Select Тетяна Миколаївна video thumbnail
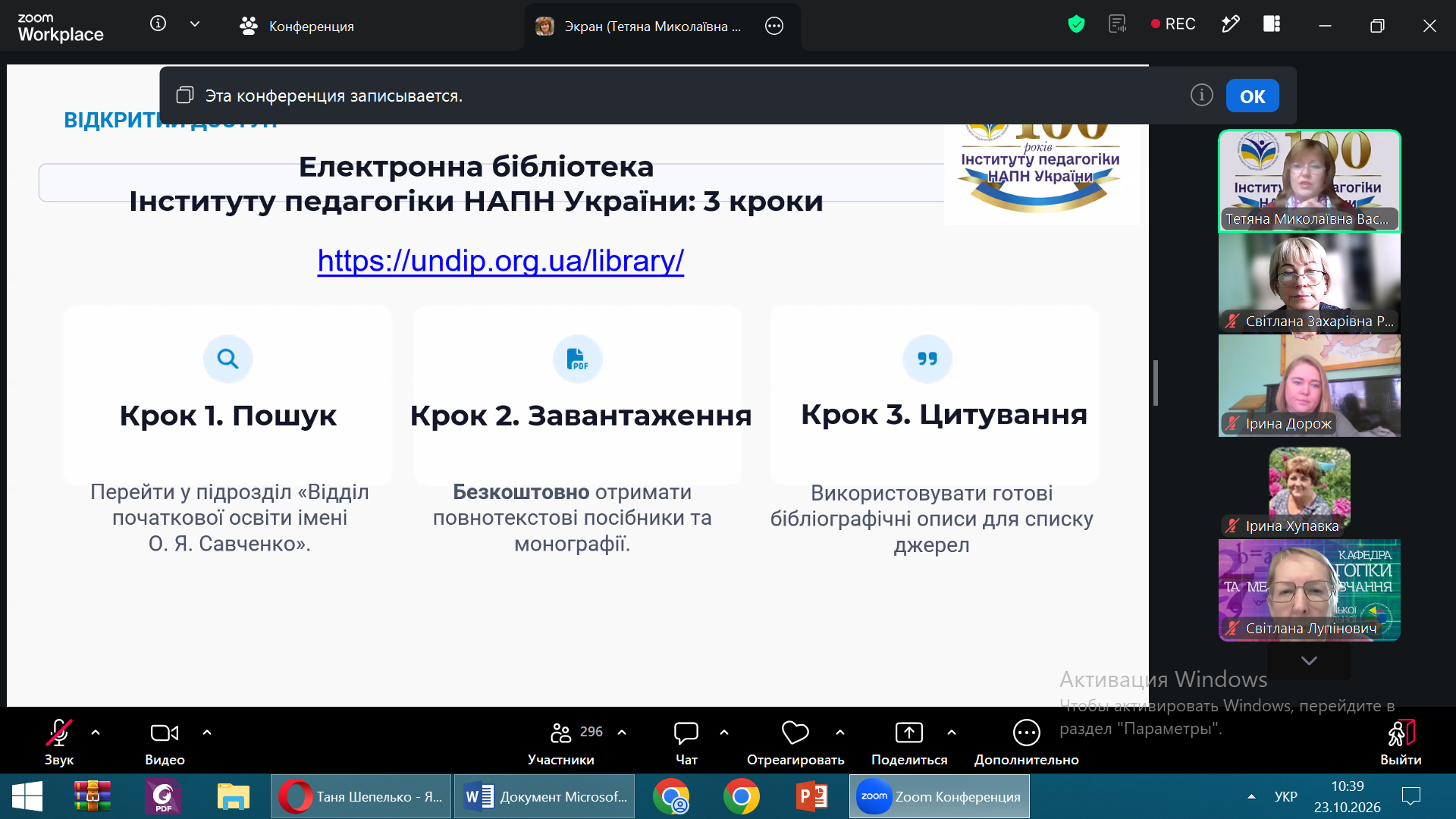 pyautogui.click(x=1309, y=180)
